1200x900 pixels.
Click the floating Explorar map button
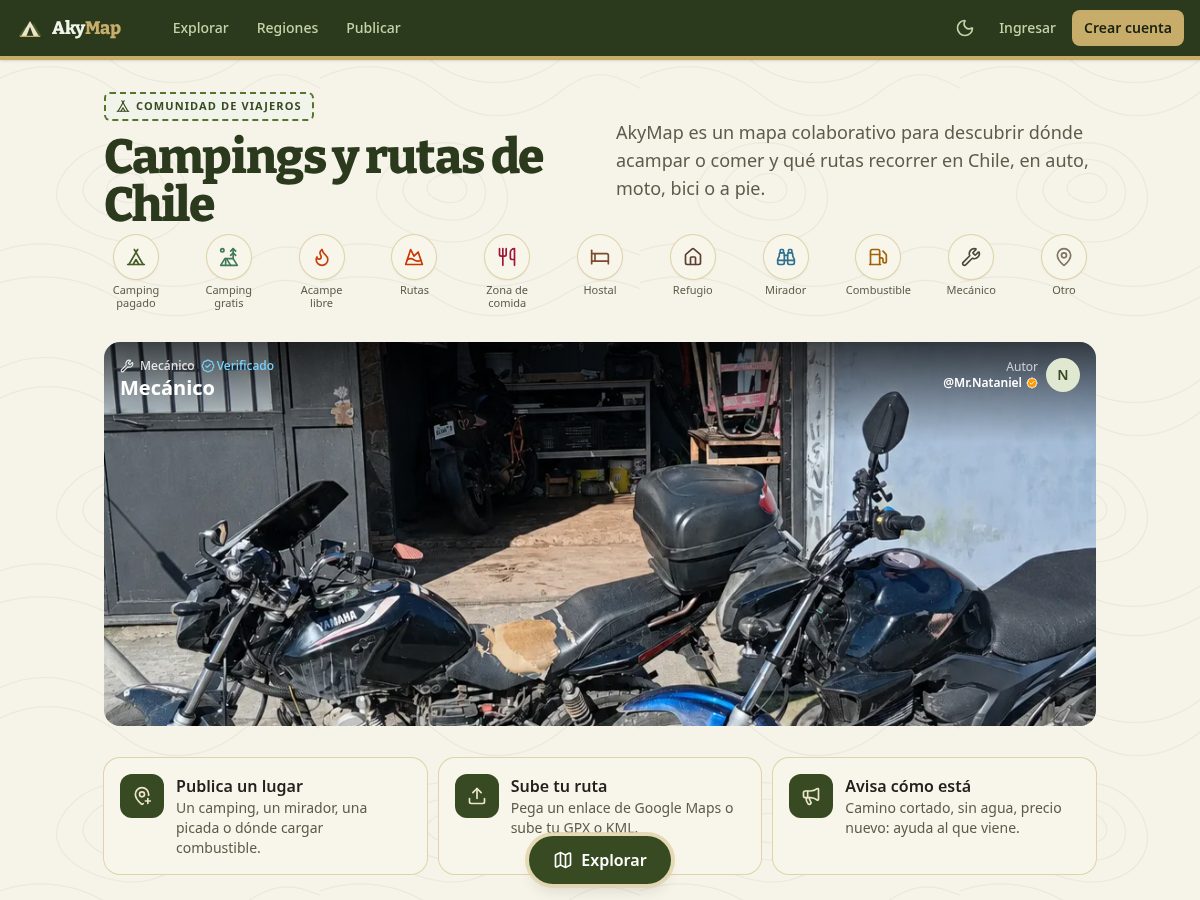[x=600, y=860]
